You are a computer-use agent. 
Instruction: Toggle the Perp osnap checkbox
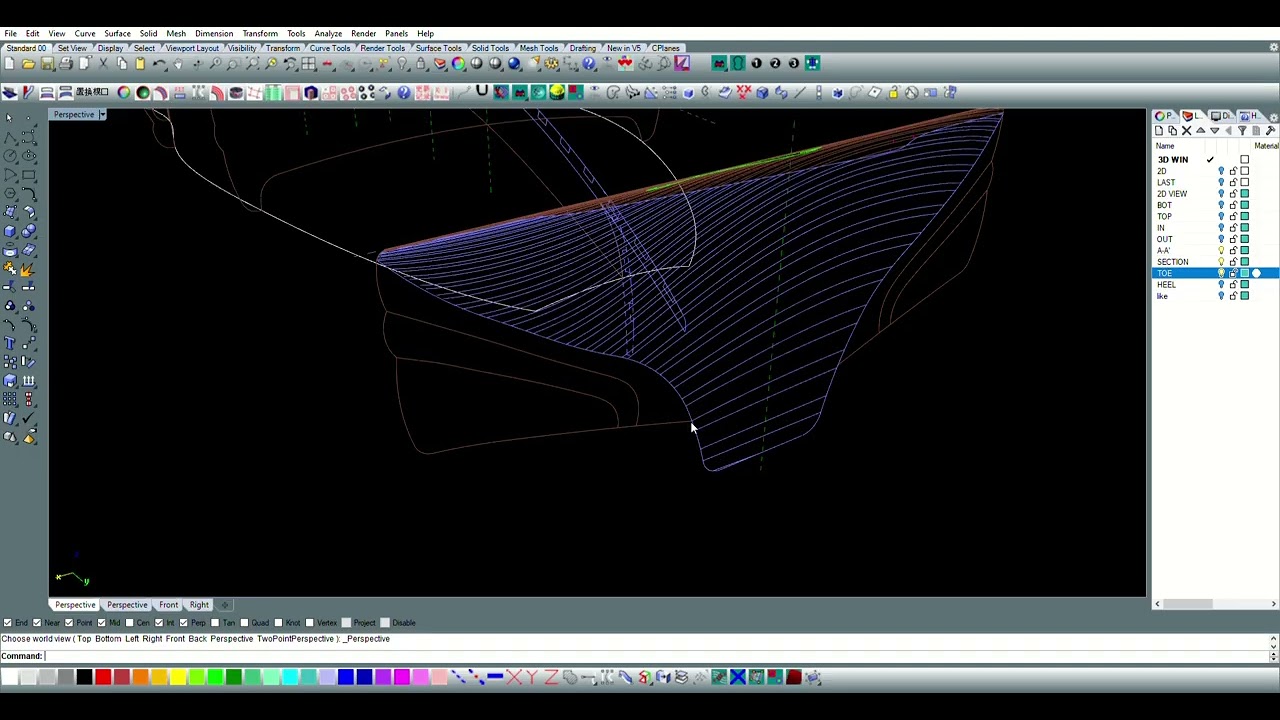click(x=183, y=623)
